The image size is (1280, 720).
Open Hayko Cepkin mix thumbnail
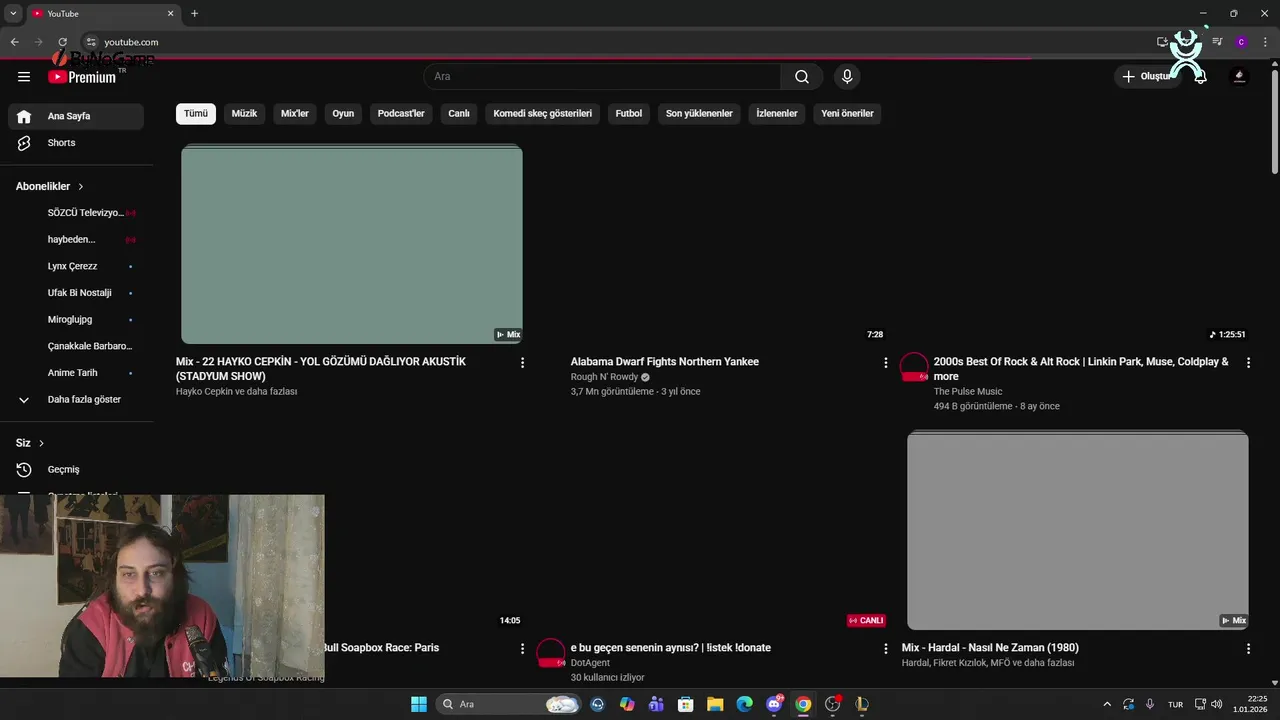[x=352, y=245]
